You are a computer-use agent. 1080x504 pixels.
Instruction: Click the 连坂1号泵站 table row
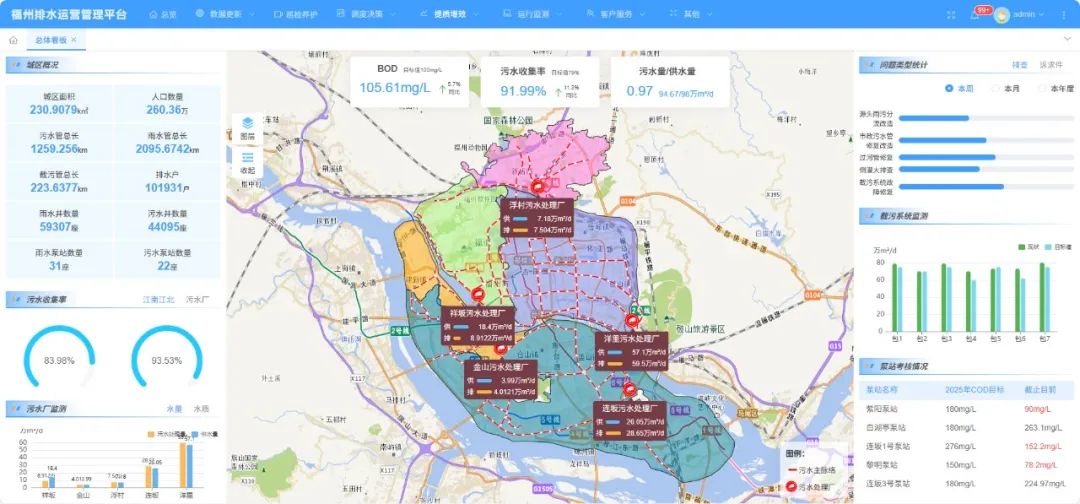pyautogui.click(x=966, y=446)
